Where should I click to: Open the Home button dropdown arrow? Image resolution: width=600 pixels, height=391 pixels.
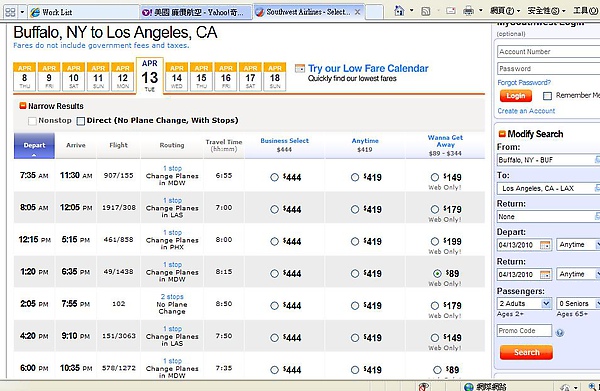coord(412,10)
